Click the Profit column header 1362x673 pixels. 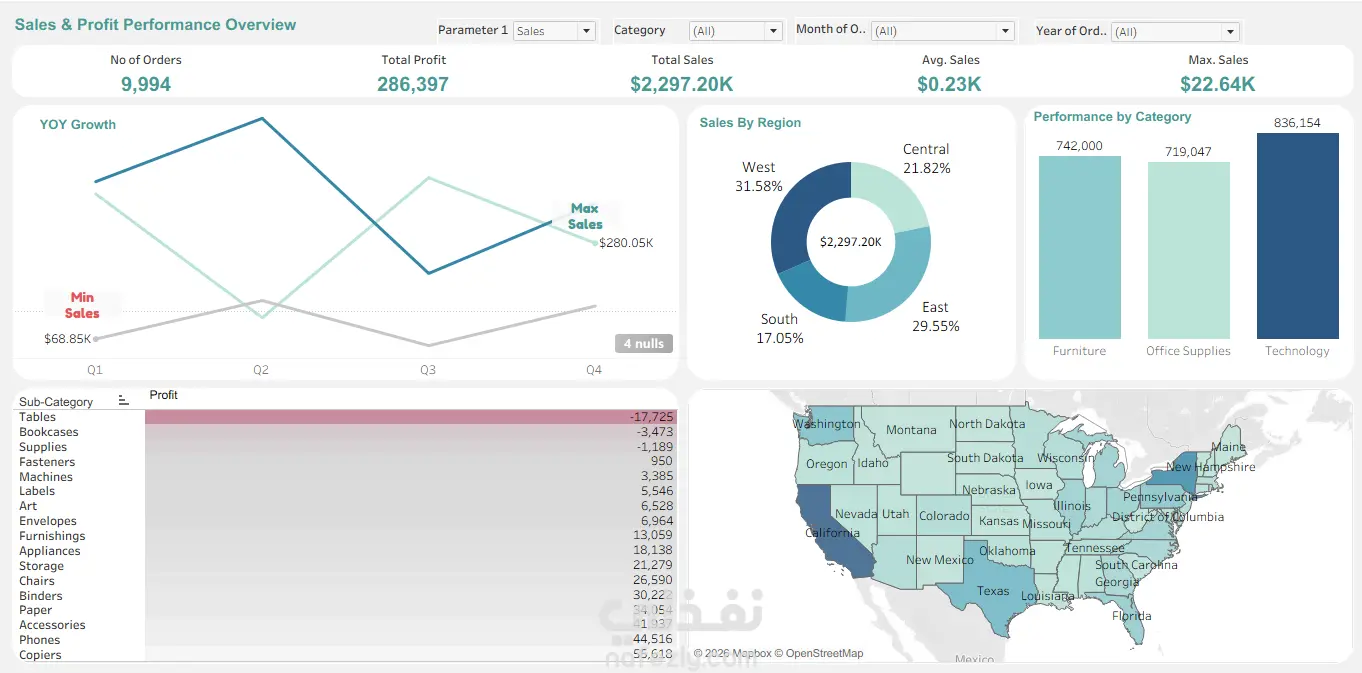tap(163, 395)
